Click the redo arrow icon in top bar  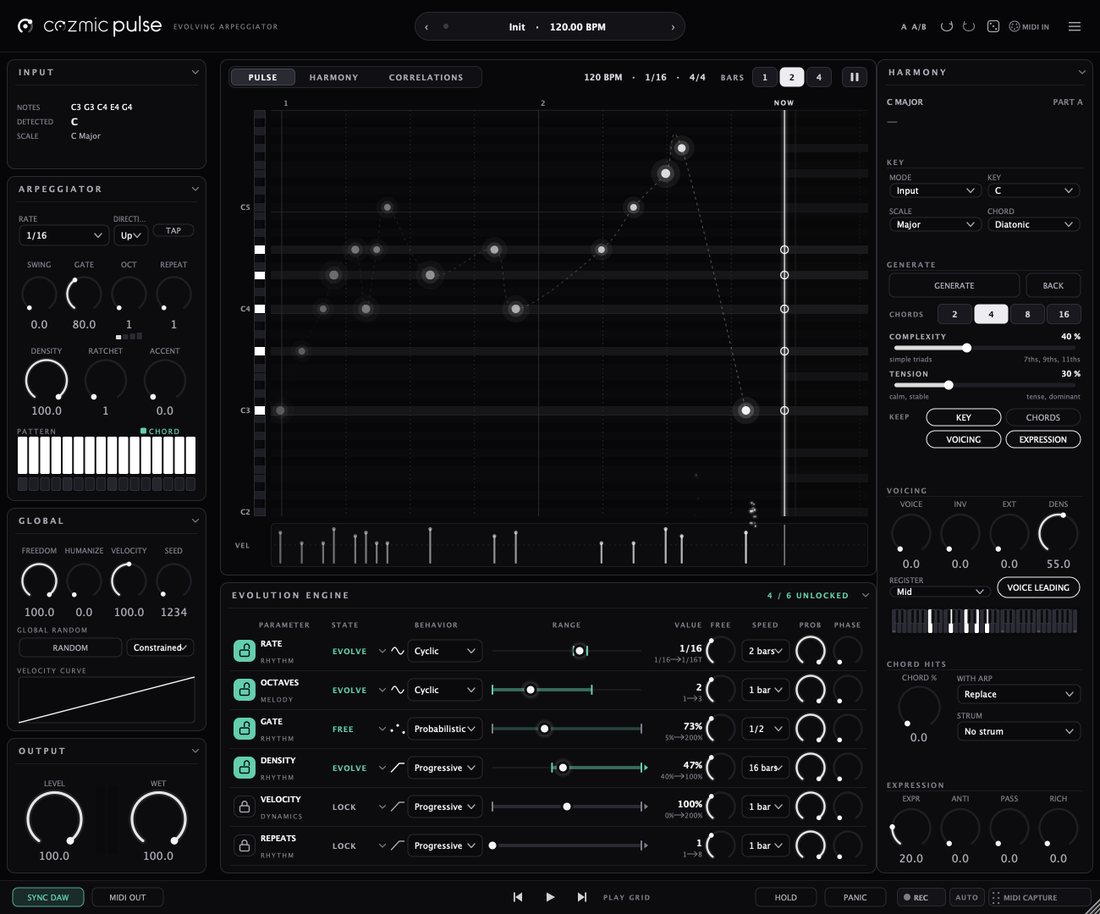coord(969,27)
